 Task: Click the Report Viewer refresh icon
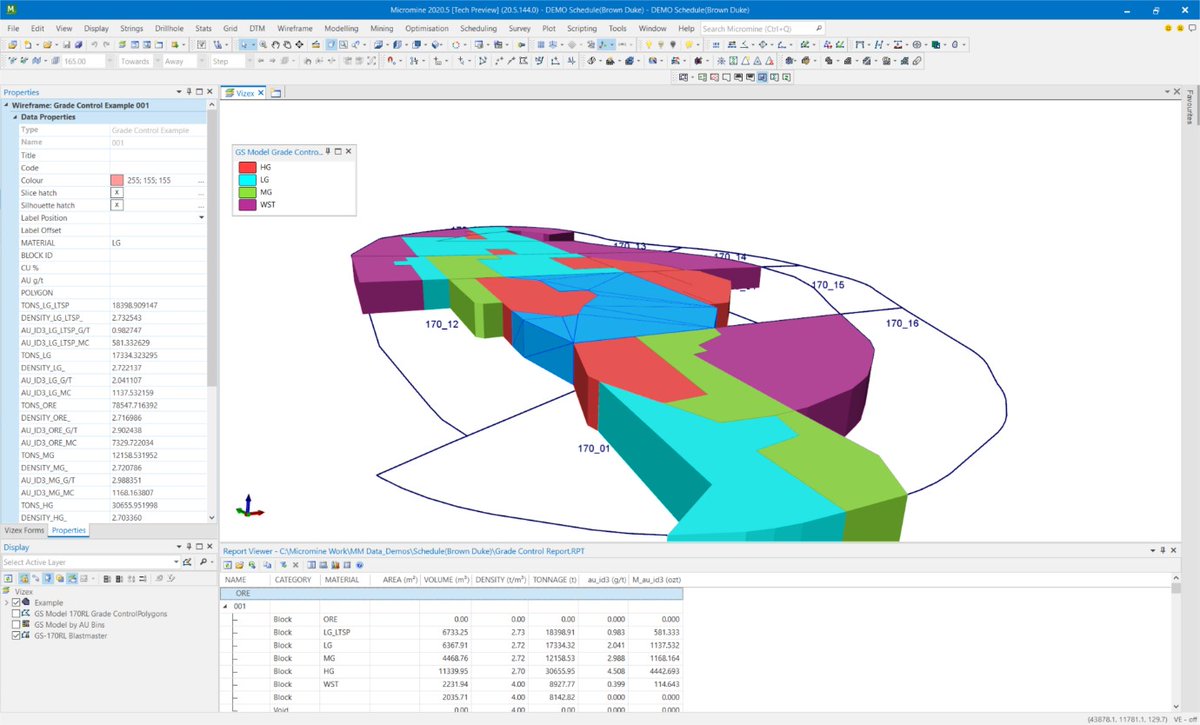point(227,565)
